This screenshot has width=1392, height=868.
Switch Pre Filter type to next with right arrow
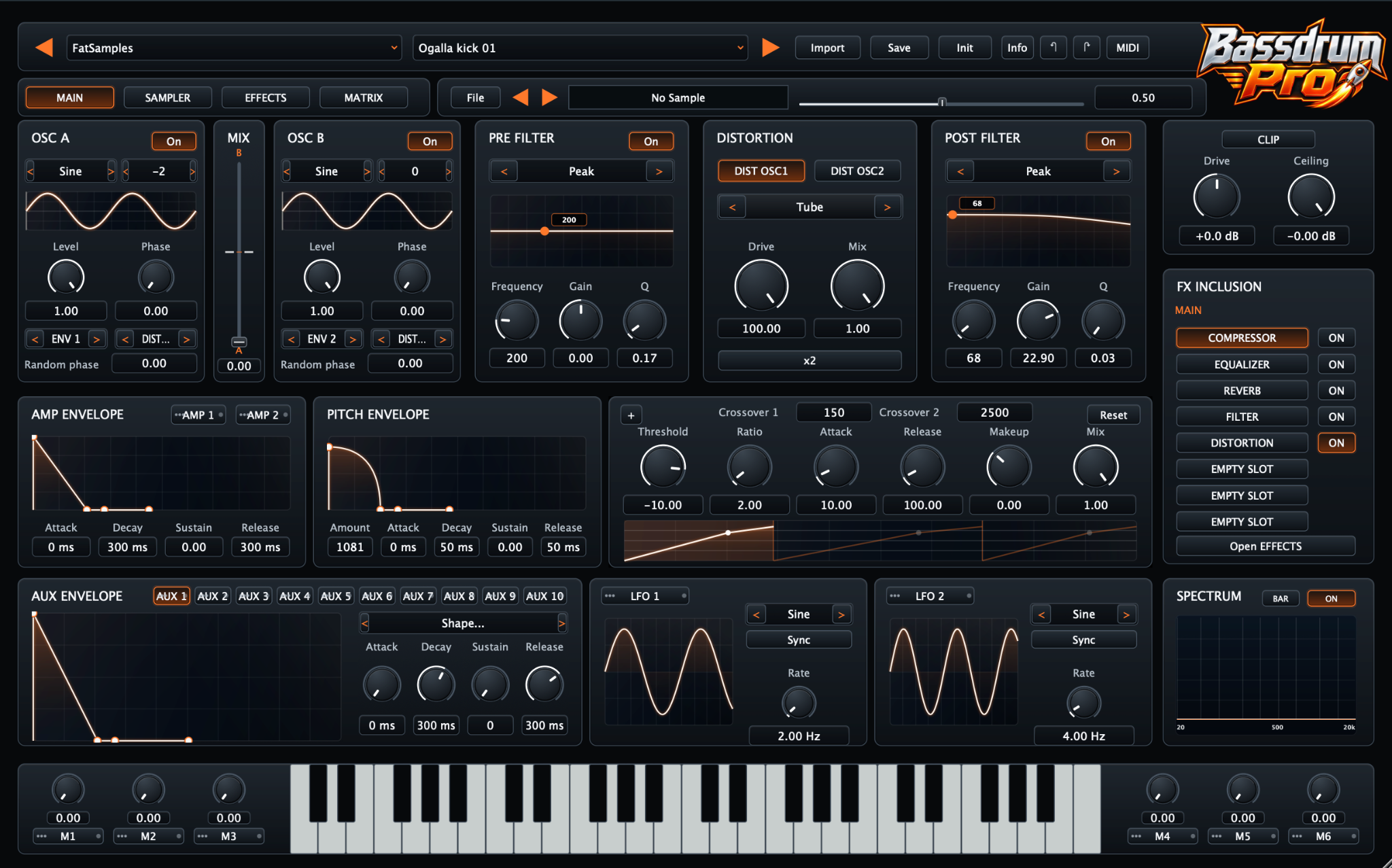(x=659, y=171)
